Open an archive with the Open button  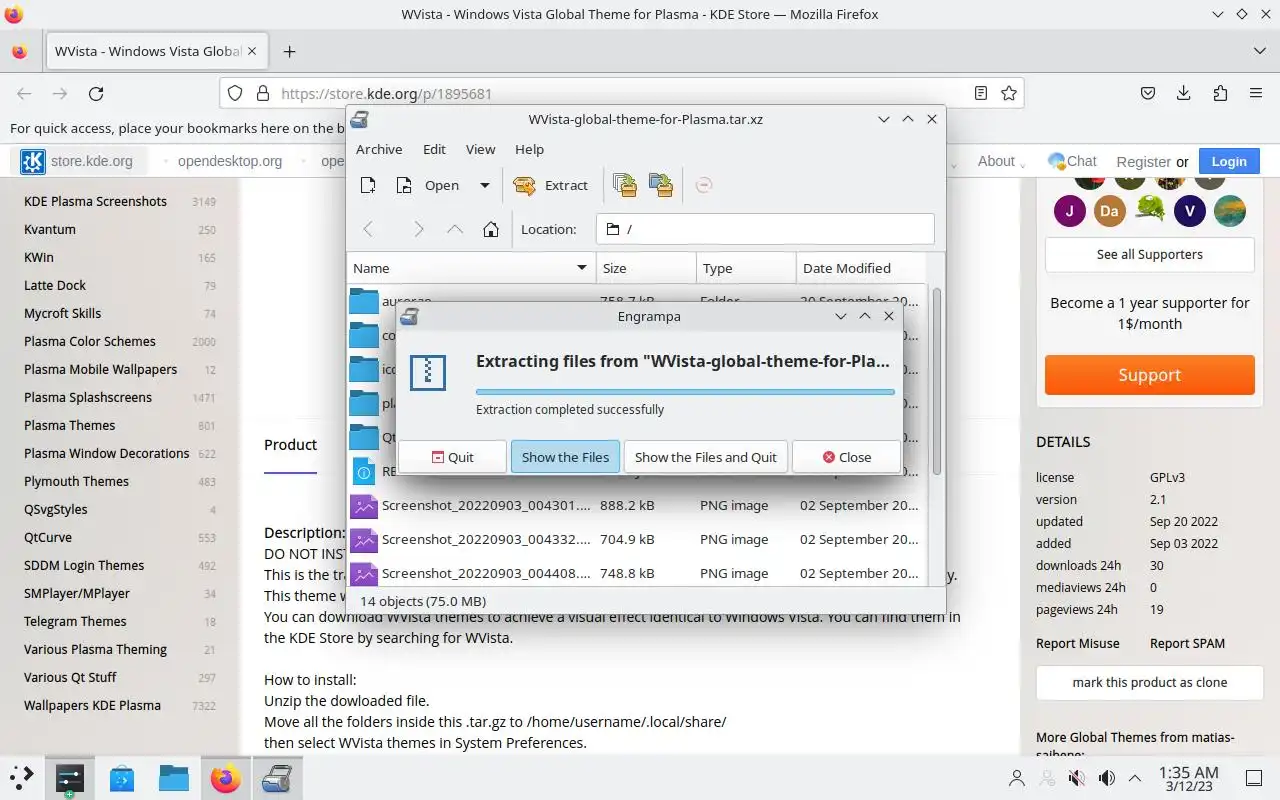pyautogui.click(x=428, y=185)
